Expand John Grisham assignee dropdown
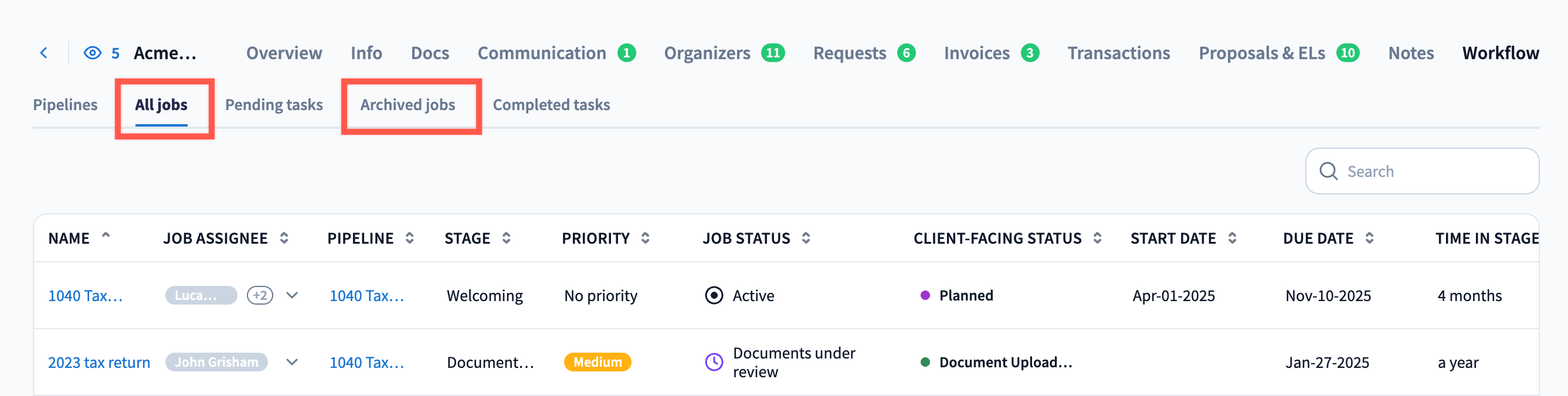This screenshot has height=396, width=1568. (292, 363)
